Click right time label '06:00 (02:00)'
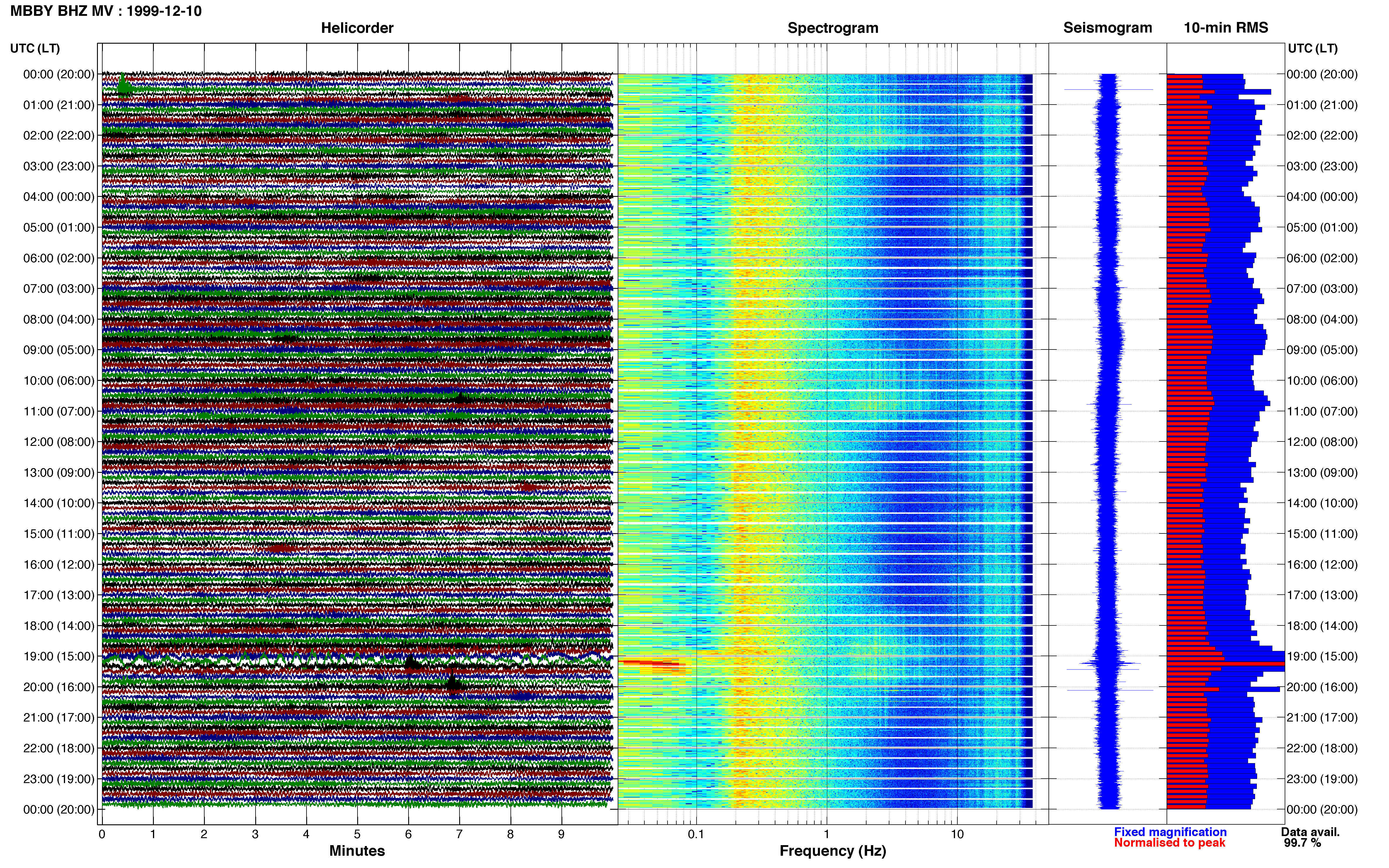Image resolution: width=1389 pixels, height=868 pixels. click(x=1322, y=258)
